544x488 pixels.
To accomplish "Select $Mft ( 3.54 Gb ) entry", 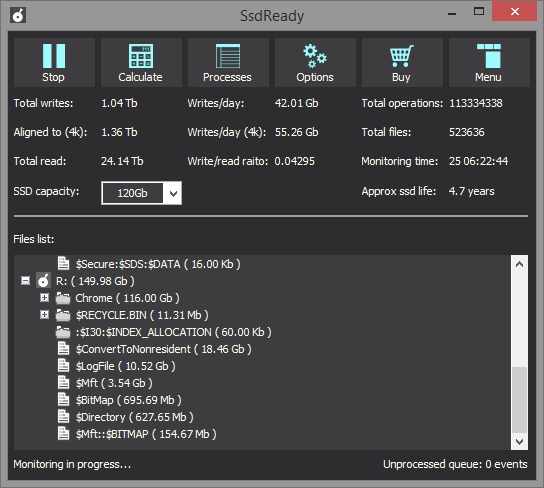I will pyautogui.click(x=114, y=383).
